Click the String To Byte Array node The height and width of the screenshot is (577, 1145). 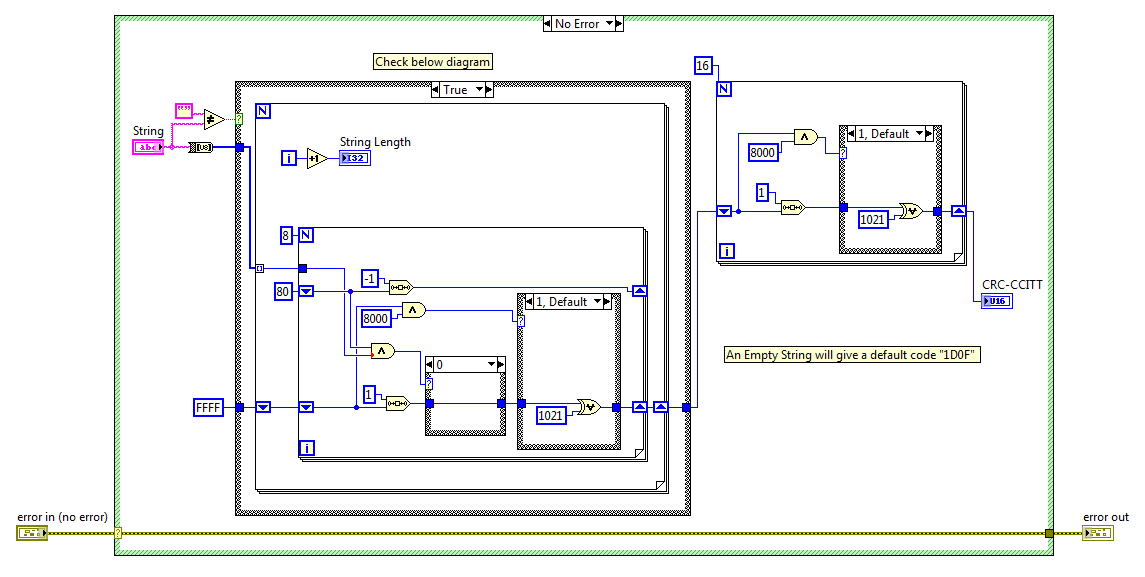click(201, 148)
